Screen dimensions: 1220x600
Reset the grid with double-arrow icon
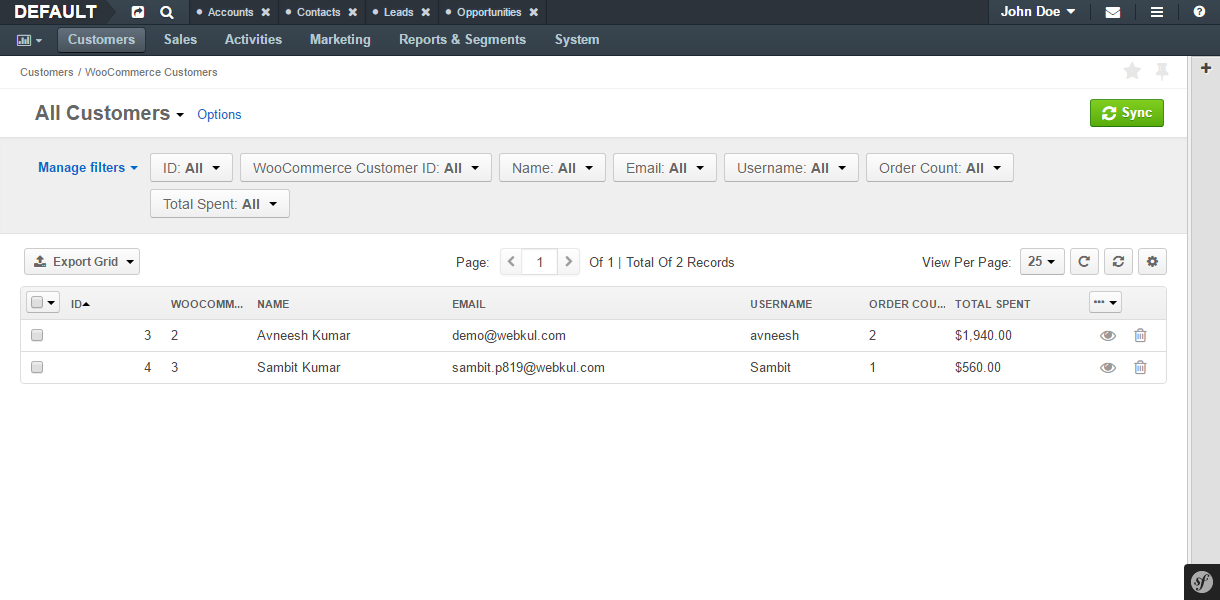(x=1118, y=262)
